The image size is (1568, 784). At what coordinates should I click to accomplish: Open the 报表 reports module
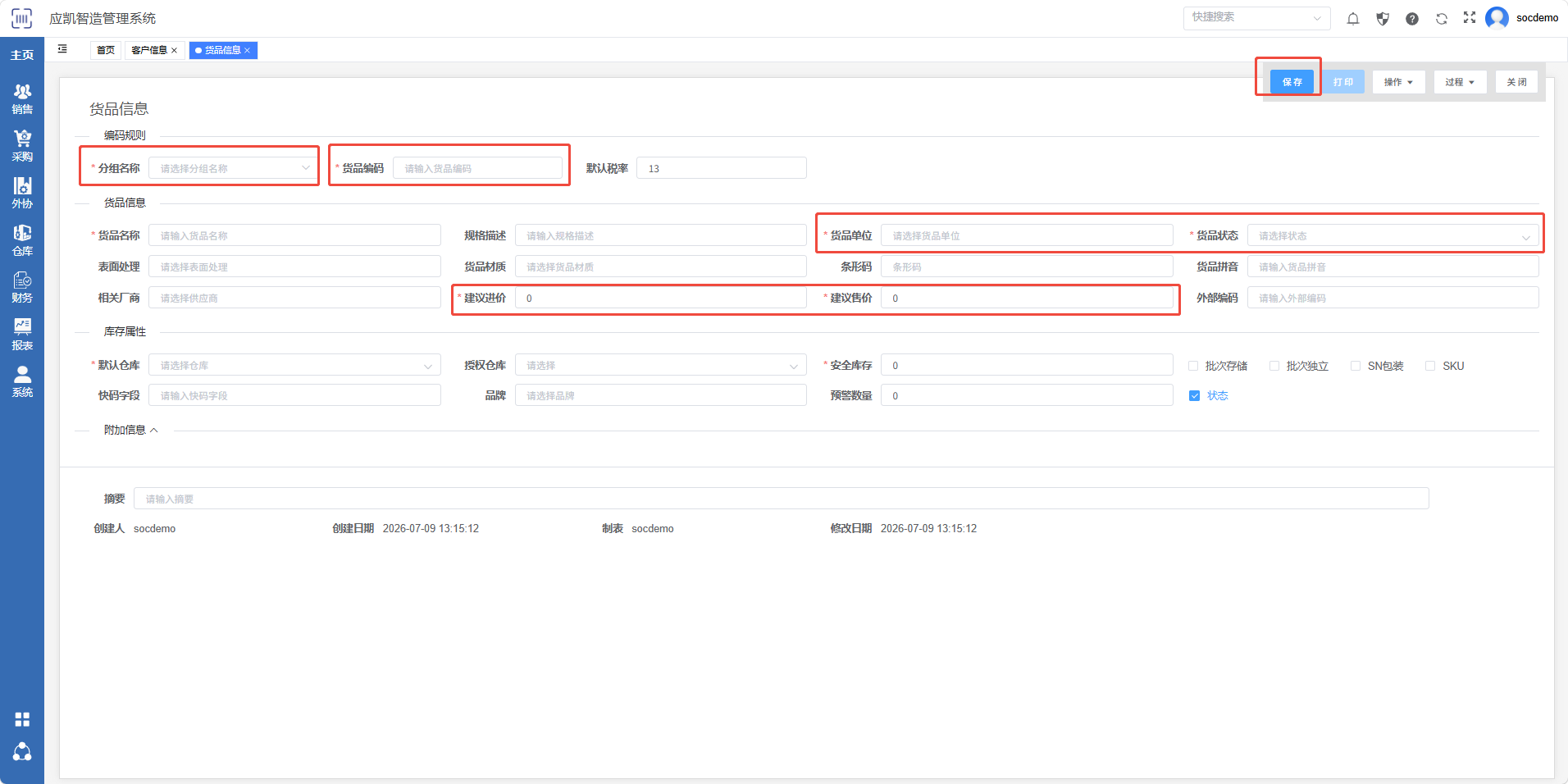[x=22, y=335]
